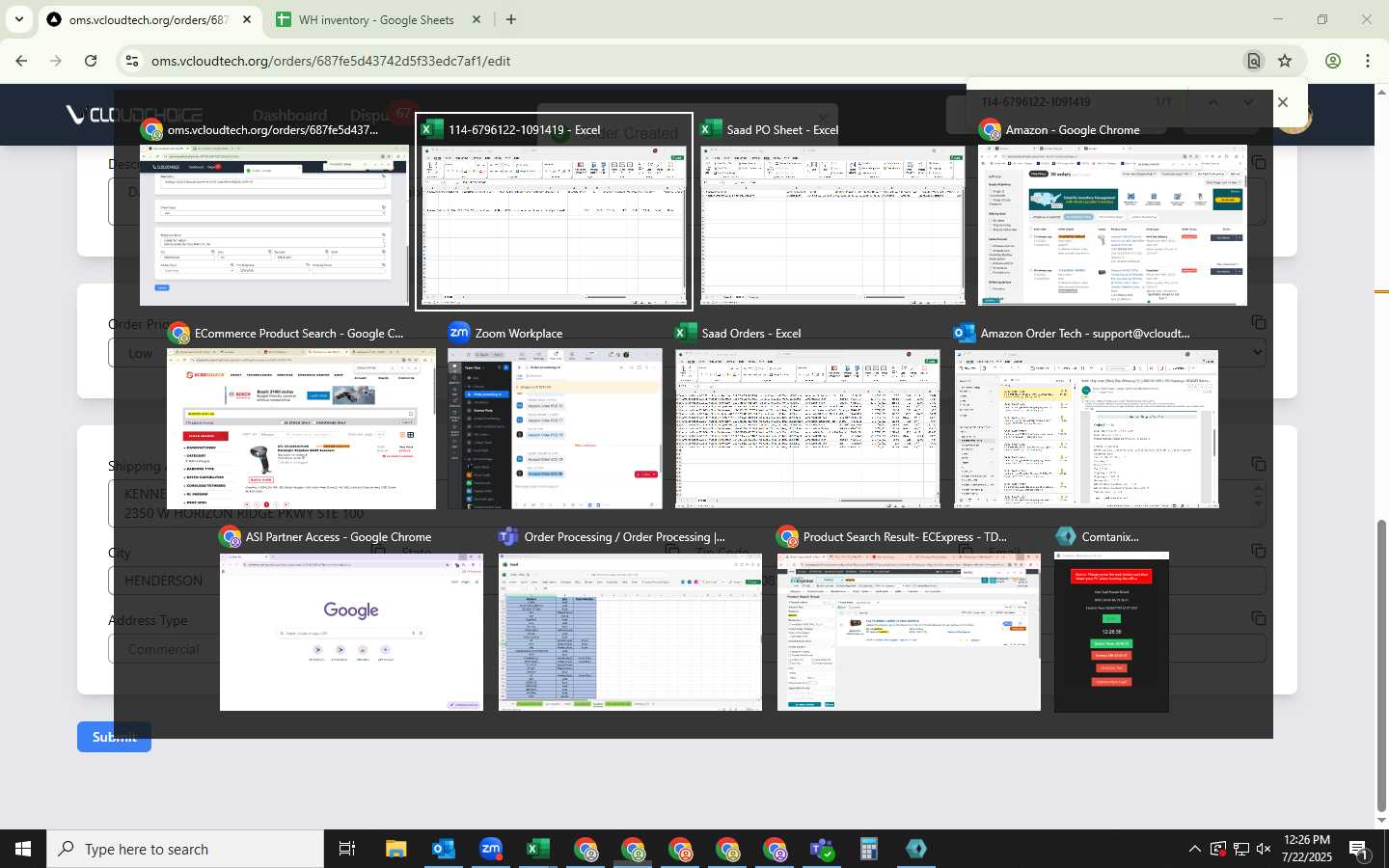Switch to the Order Processing Teams window
Viewport: 1389px width, 868px height.
click(x=630, y=621)
